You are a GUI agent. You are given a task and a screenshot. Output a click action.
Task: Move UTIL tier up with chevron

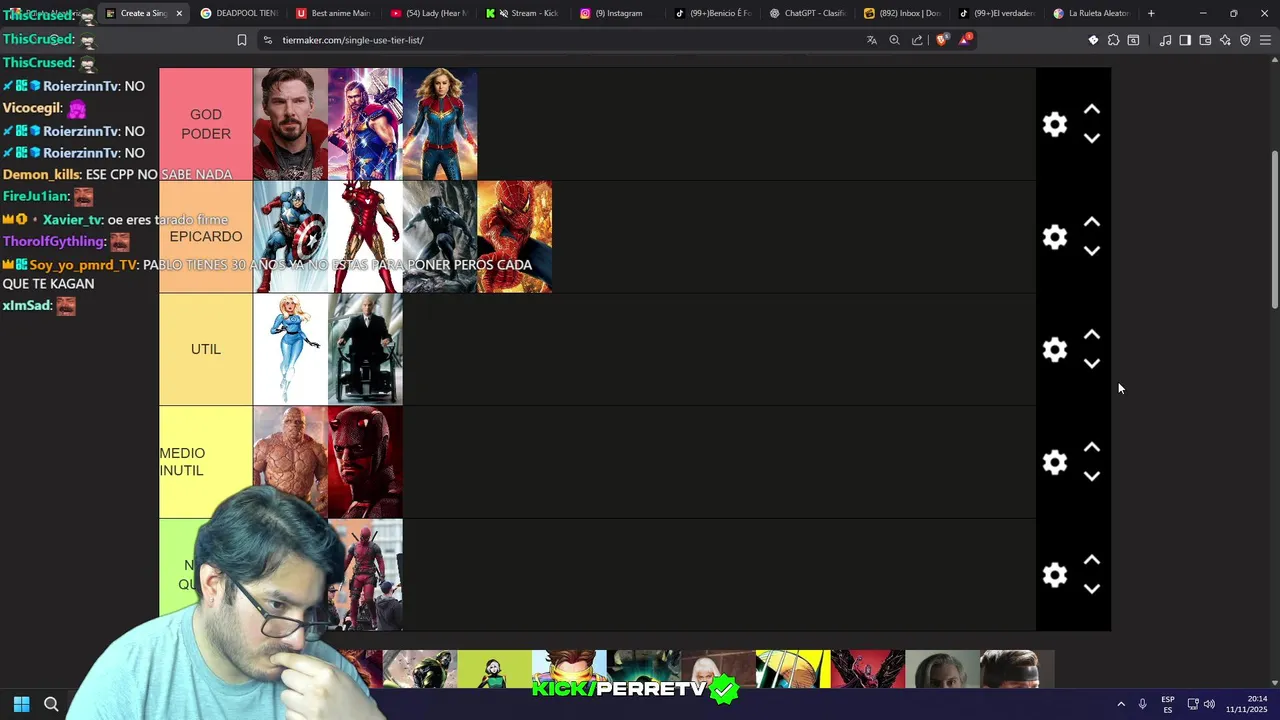pos(1092,335)
